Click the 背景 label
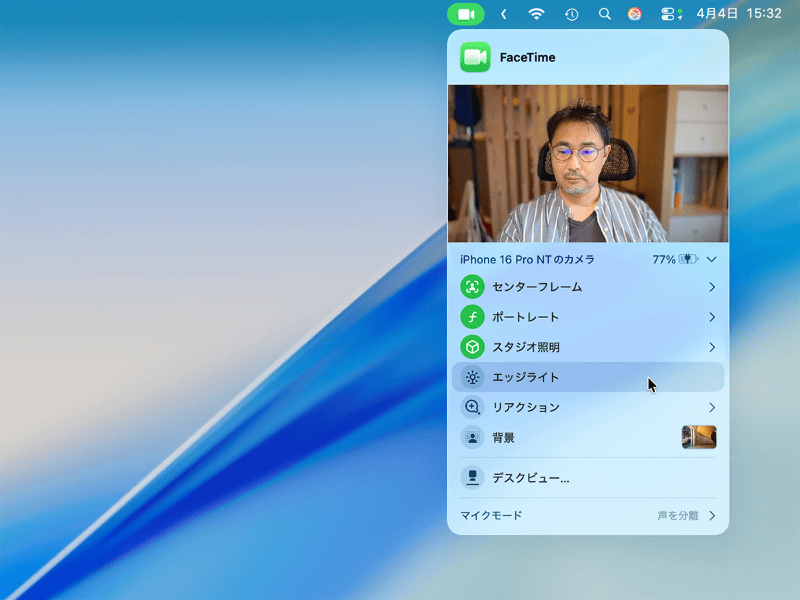The height and width of the screenshot is (600, 800). pyautogui.click(x=503, y=437)
